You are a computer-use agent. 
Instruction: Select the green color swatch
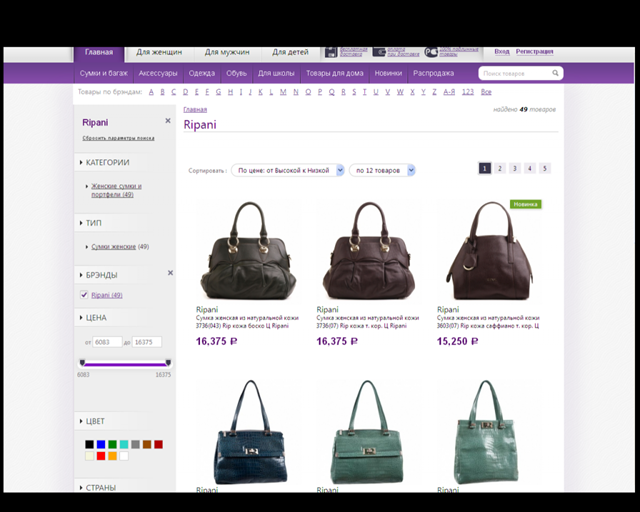[x=112, y=444]
